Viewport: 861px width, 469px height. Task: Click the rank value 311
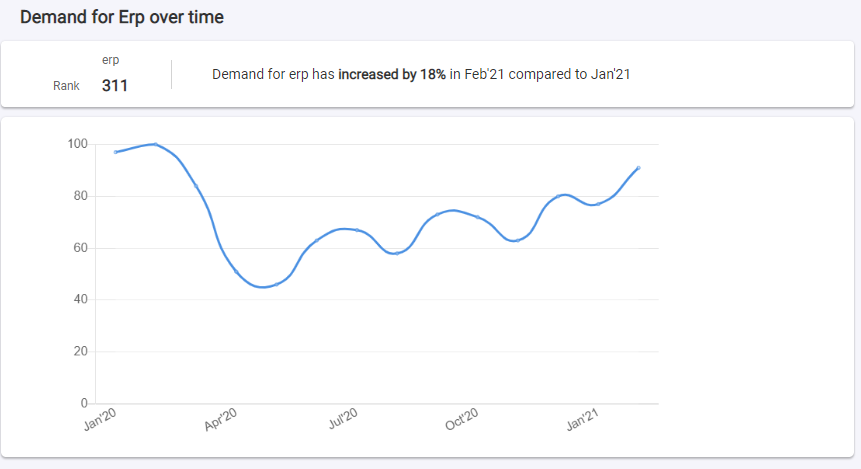coord(115,86)
